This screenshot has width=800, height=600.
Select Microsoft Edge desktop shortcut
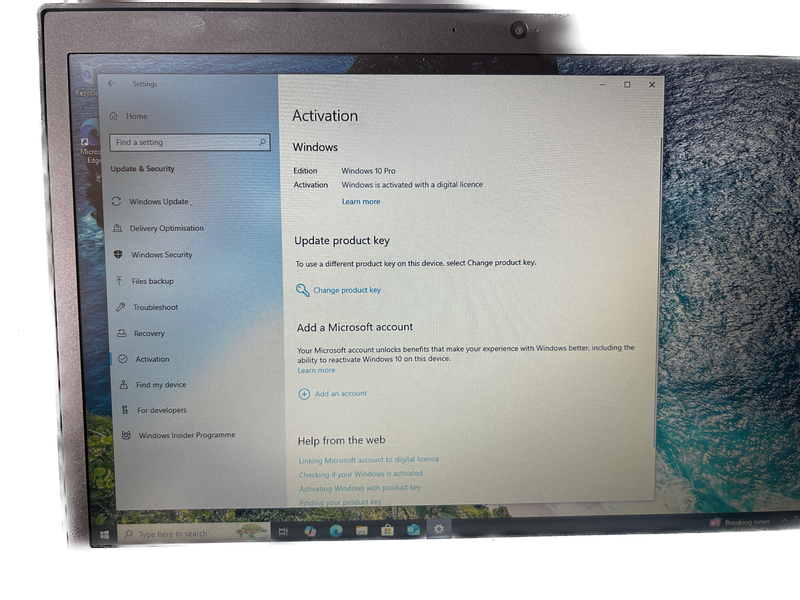(x=90, y=142)
